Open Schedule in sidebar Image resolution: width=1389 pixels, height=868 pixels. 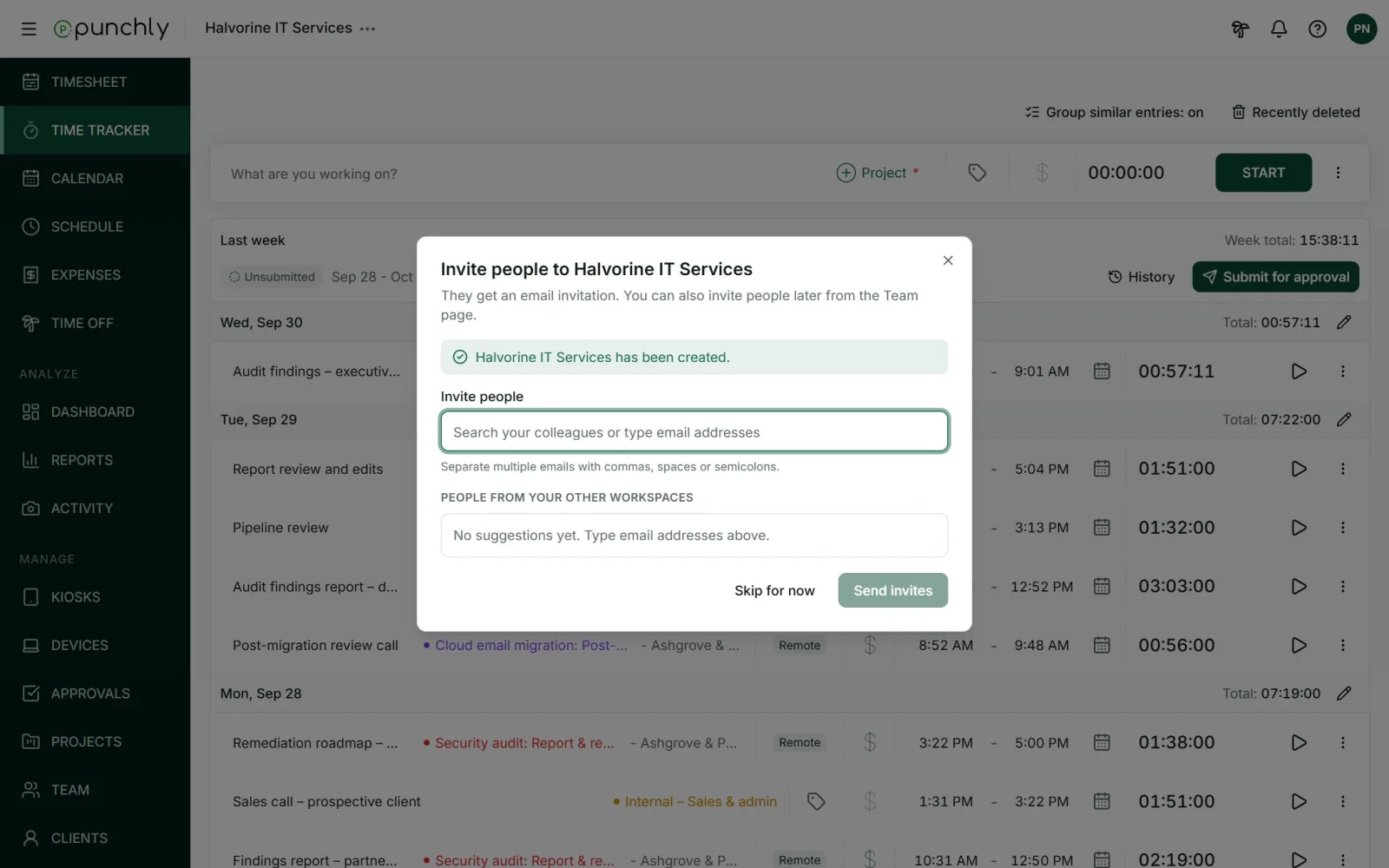click(95, 227)
